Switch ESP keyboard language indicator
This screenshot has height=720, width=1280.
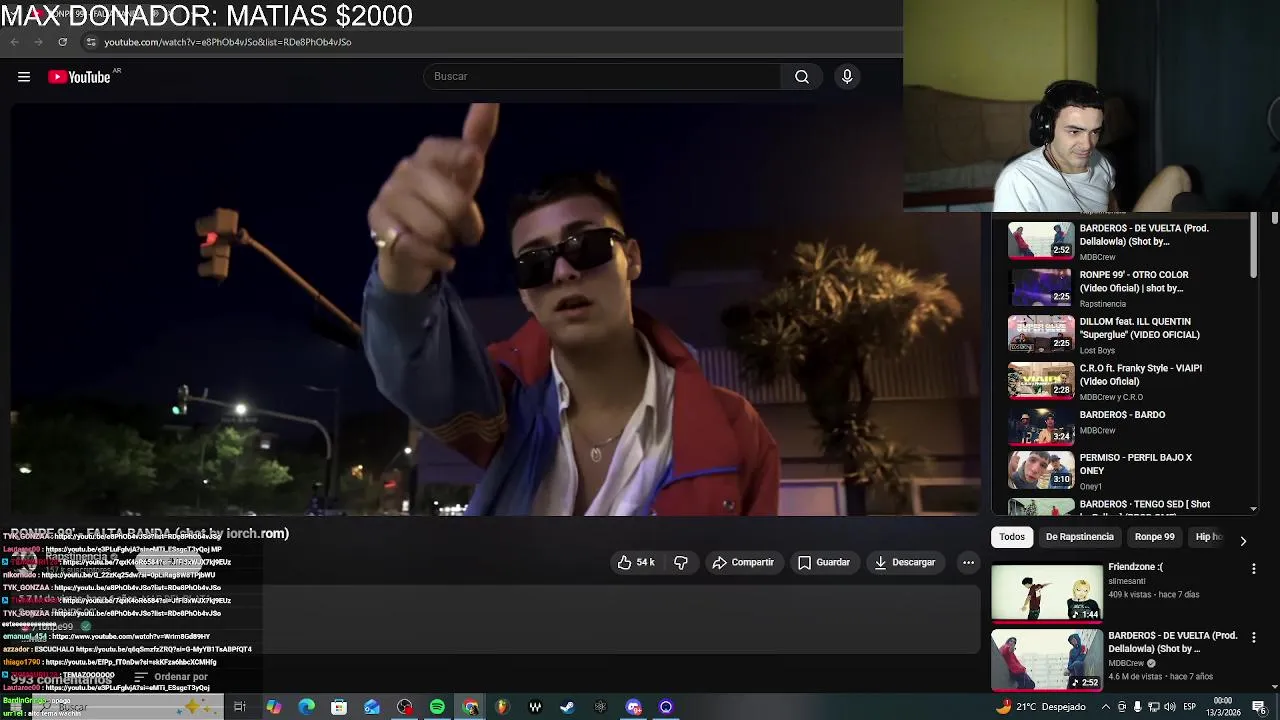[1190, 707]
